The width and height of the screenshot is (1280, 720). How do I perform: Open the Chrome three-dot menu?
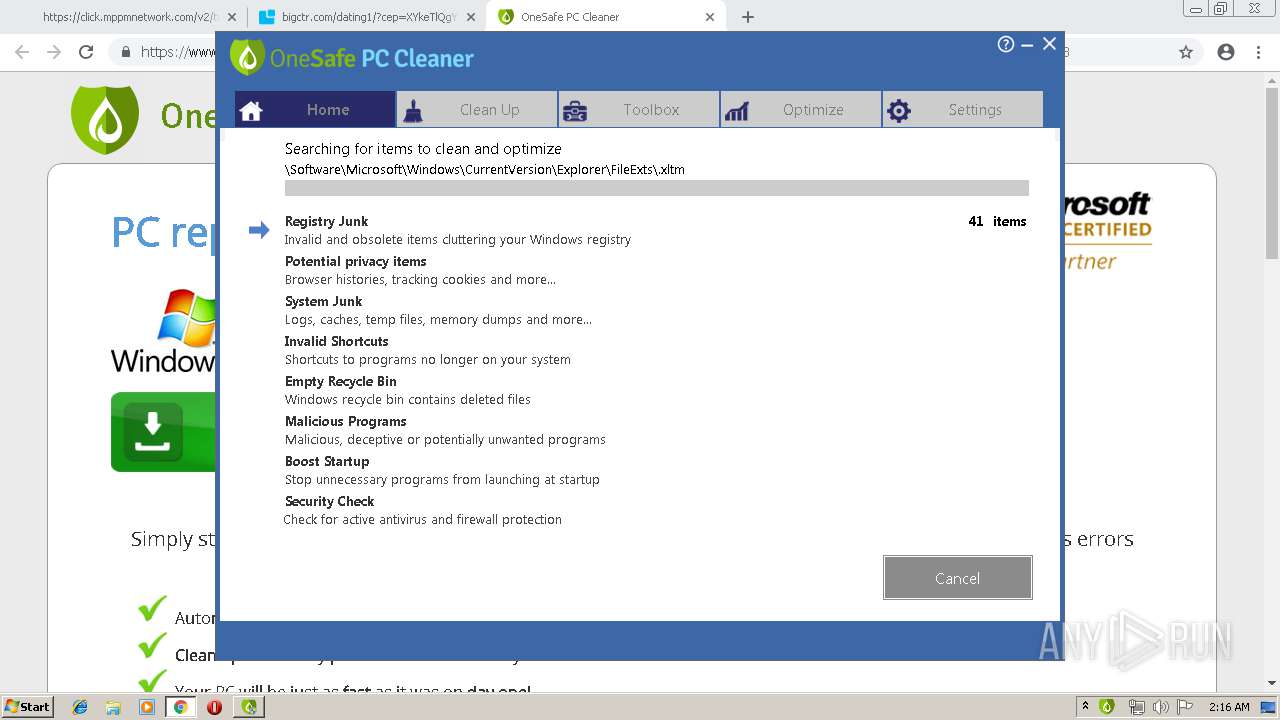pos(1258,52)
